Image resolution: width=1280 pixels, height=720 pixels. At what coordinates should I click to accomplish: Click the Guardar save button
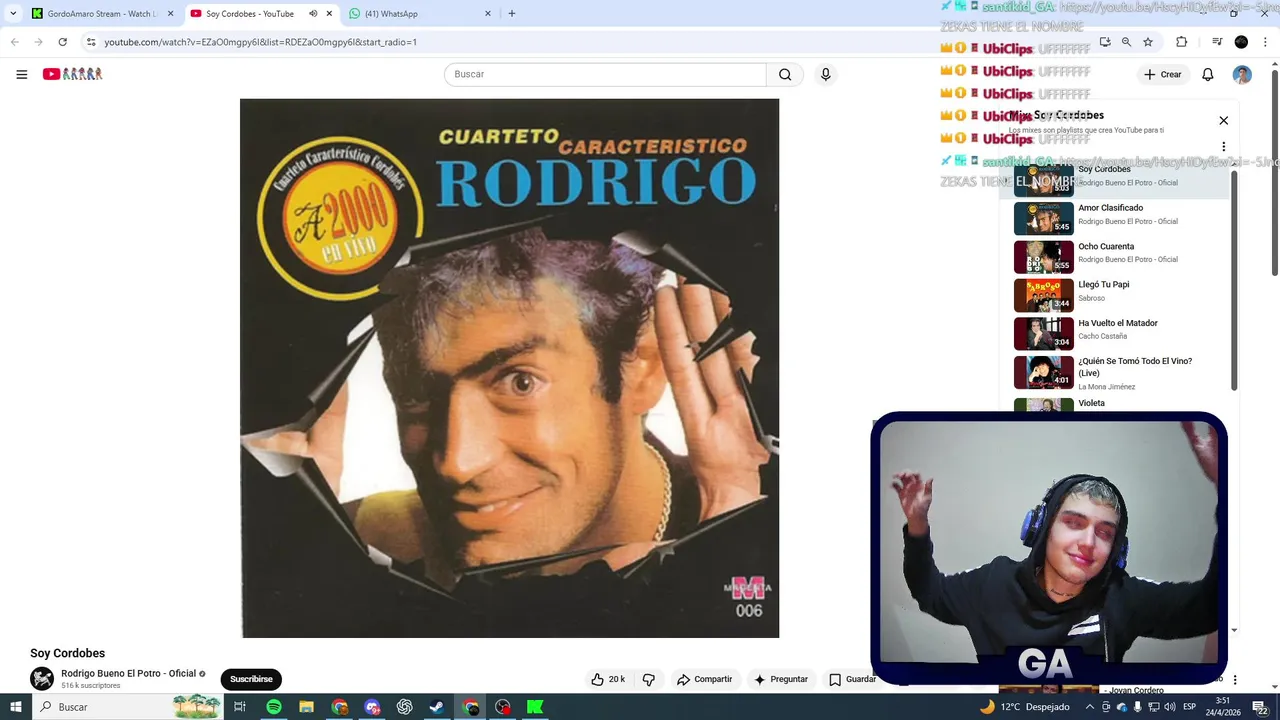point(851,679)
